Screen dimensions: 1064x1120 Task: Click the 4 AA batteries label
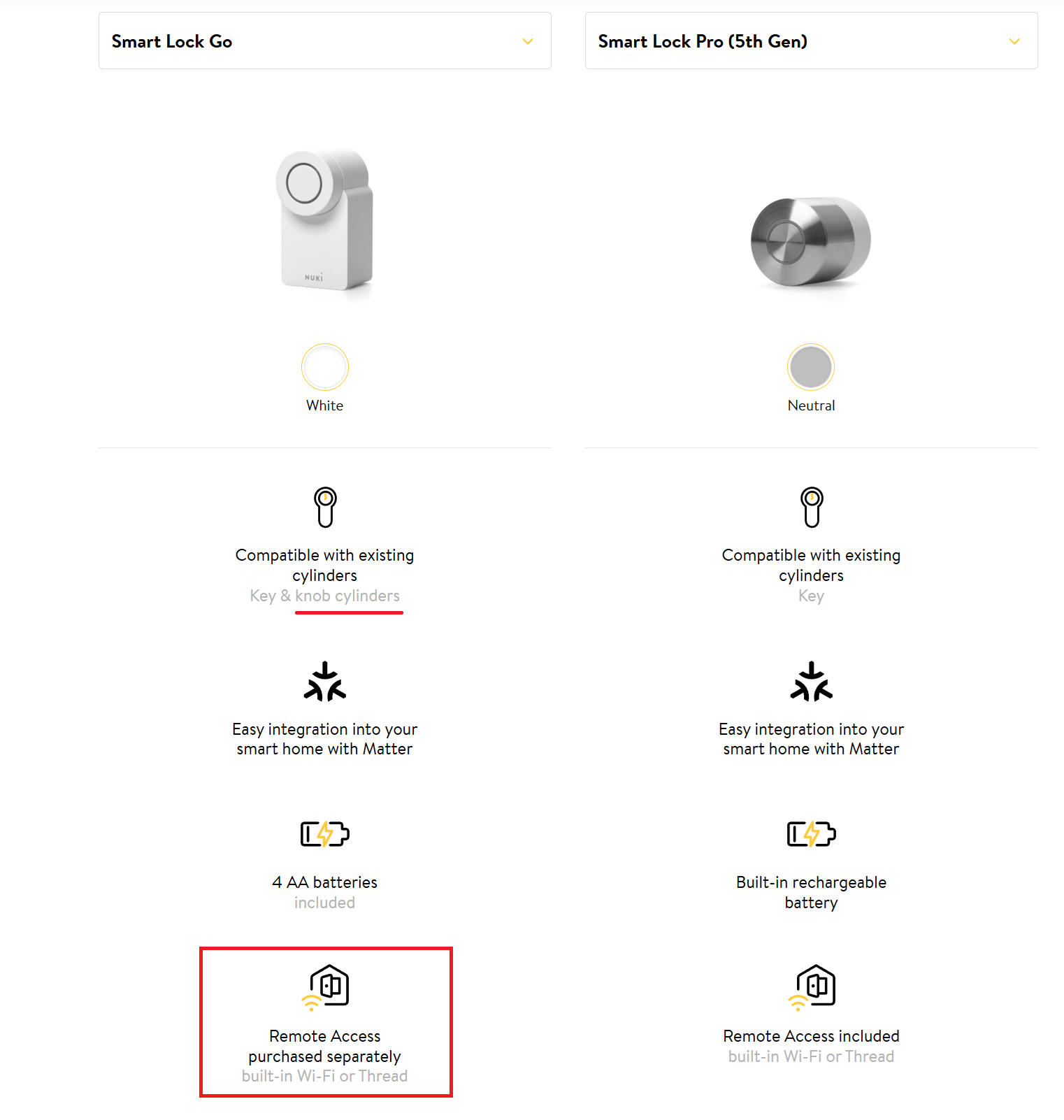325,882
